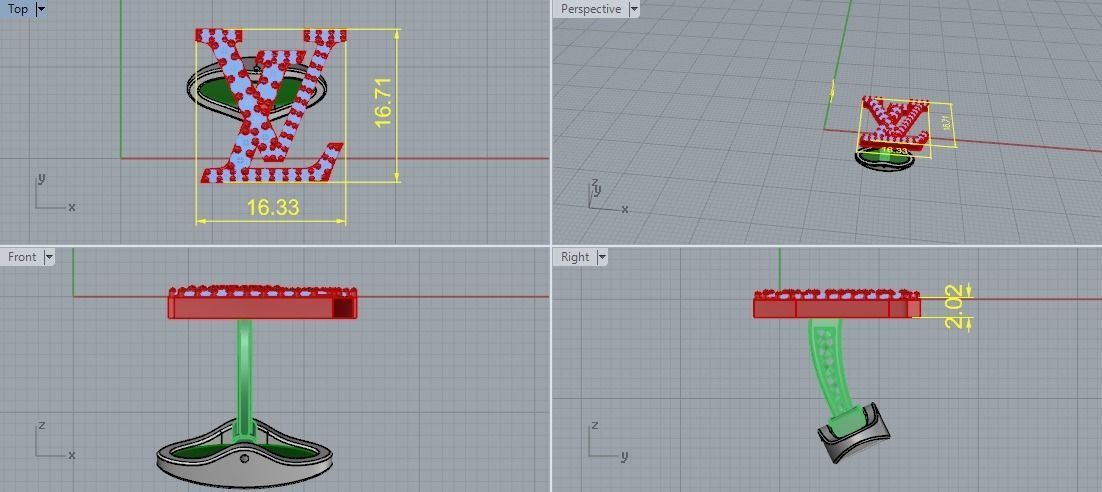This screenshot has width=1102, height=492.
Task: Click the Right view y-z axis icon
Action: pyautogui.click(x=607, y=440)
